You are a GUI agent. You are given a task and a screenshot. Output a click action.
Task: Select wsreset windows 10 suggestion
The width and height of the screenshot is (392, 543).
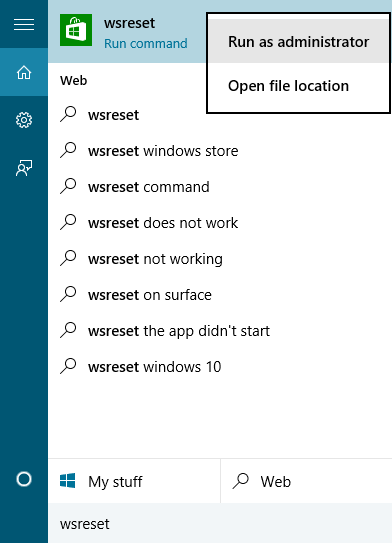[220, 367]
